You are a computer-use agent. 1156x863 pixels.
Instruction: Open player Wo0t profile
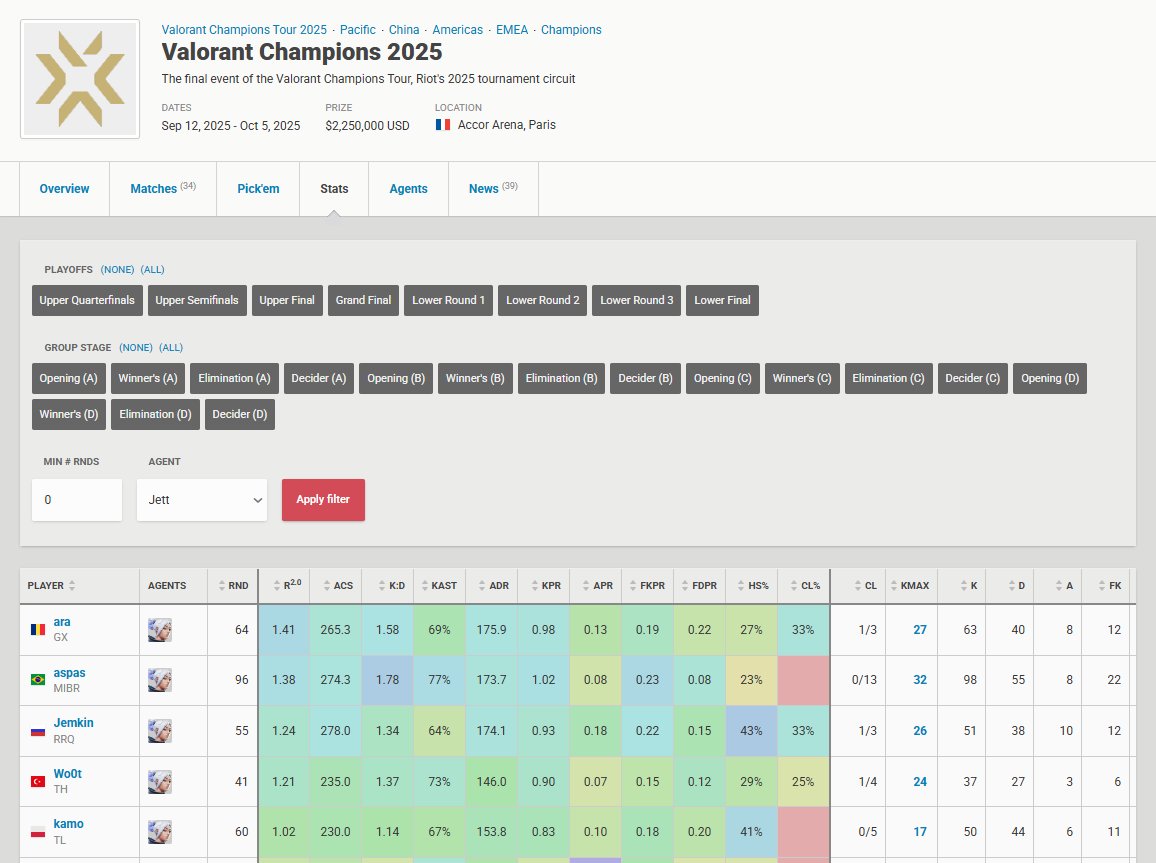pyautogui.click(x=67, y=774)
